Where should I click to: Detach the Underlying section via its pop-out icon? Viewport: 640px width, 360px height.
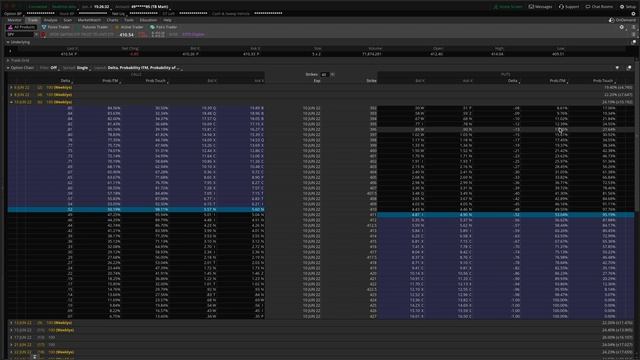[634, 42]
